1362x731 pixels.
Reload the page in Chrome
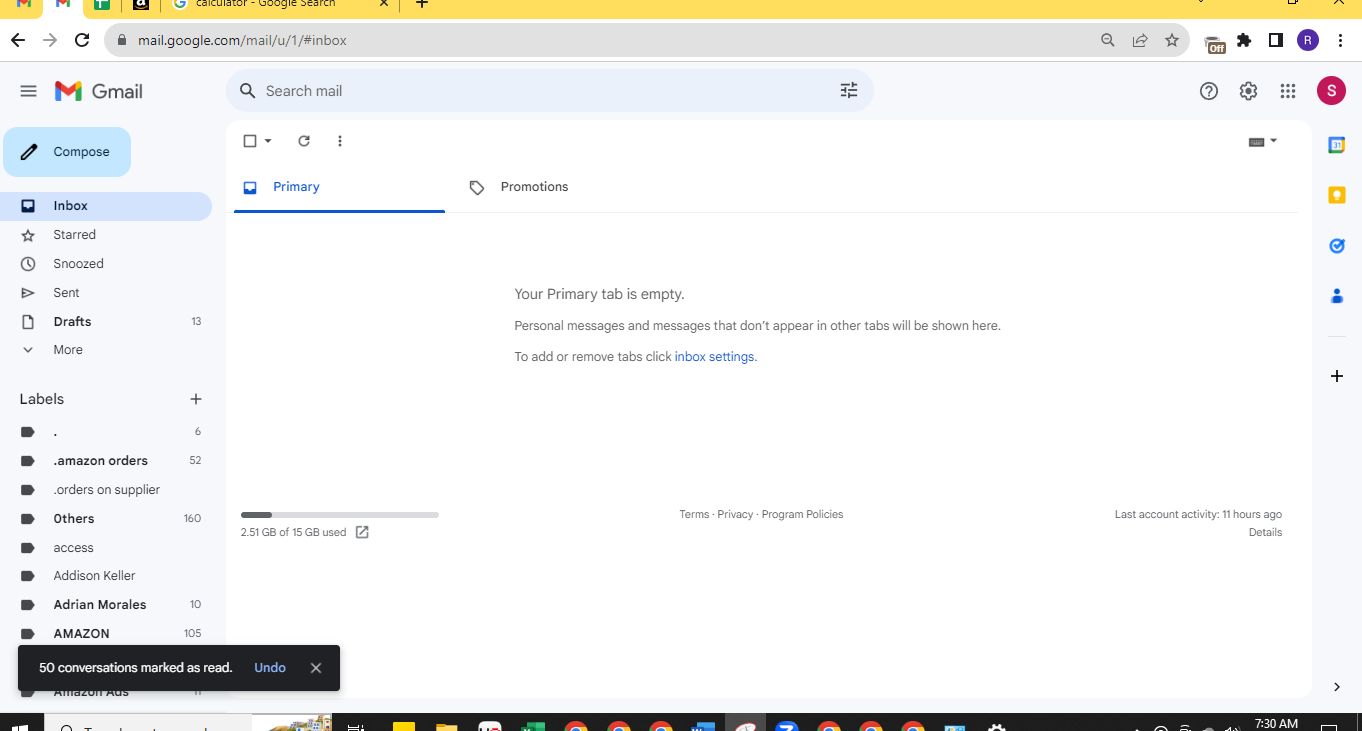coord(83,40)
